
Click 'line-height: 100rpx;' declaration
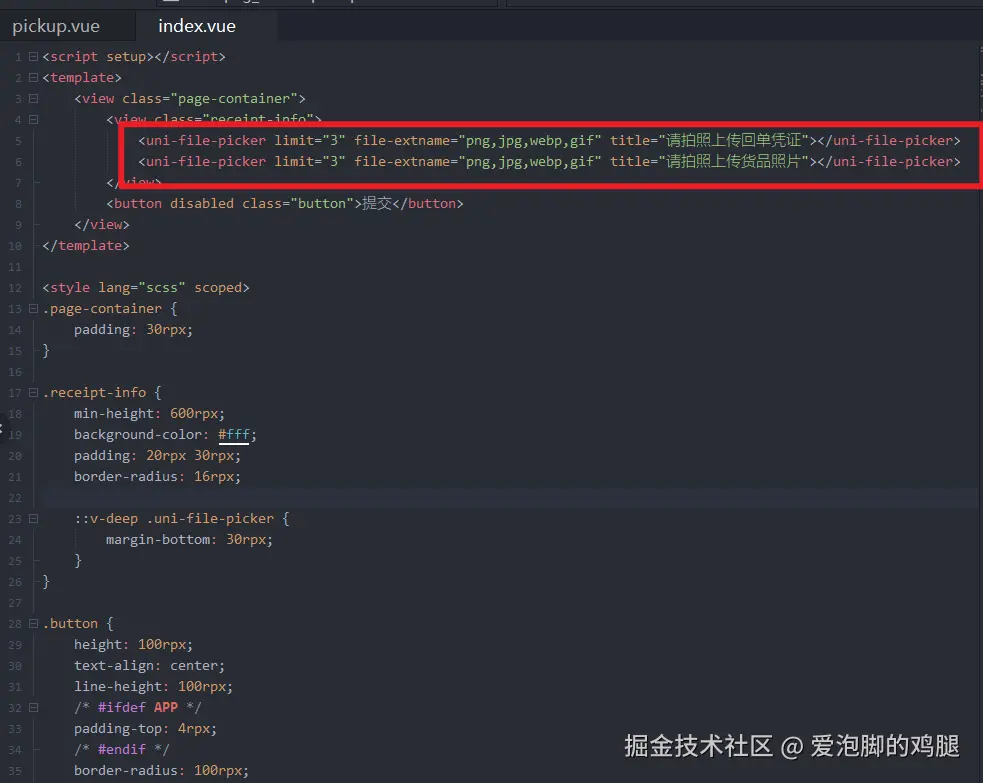[x=154, y=686]
